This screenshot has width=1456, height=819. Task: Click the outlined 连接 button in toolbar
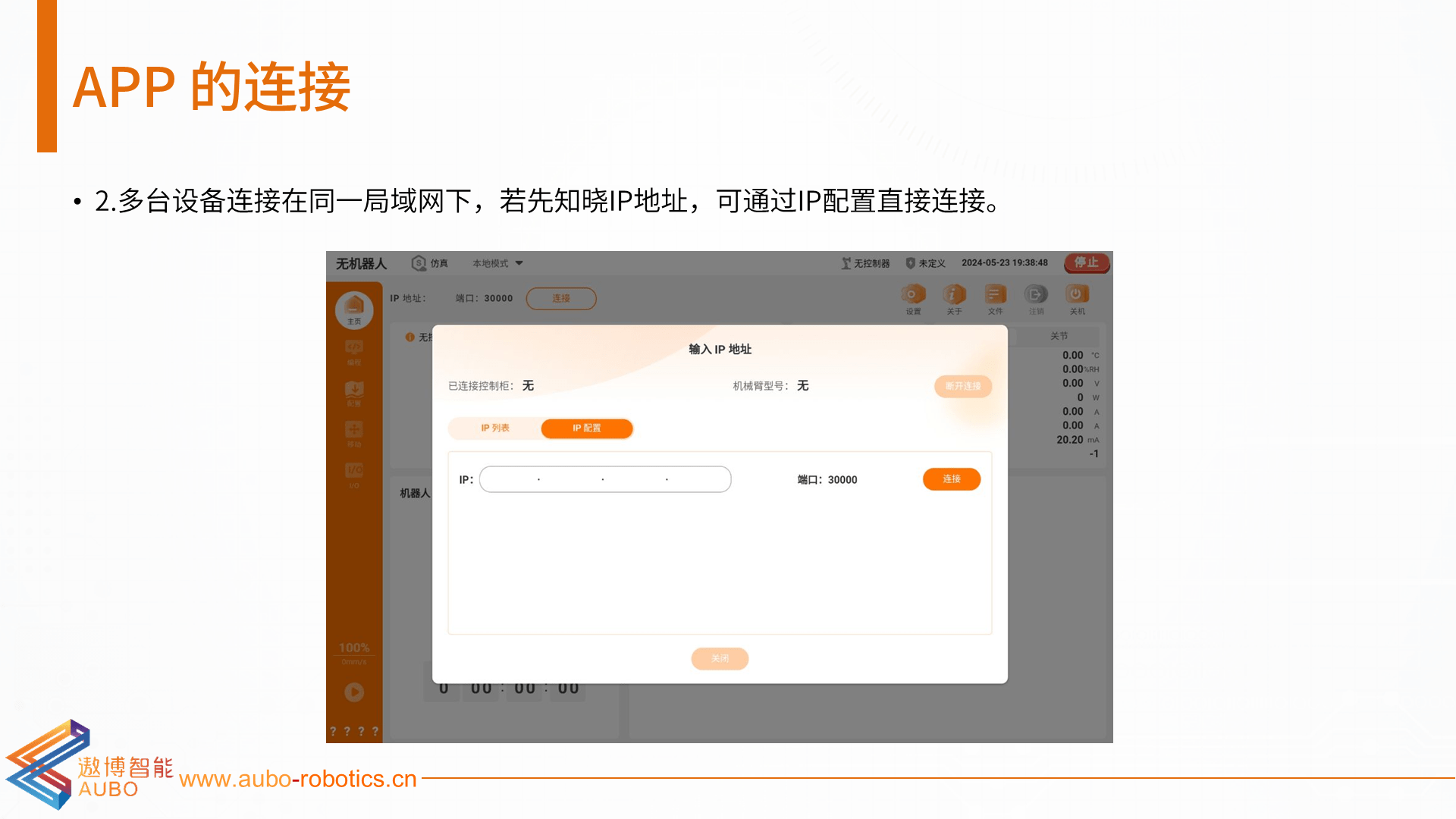coord(561,298)
